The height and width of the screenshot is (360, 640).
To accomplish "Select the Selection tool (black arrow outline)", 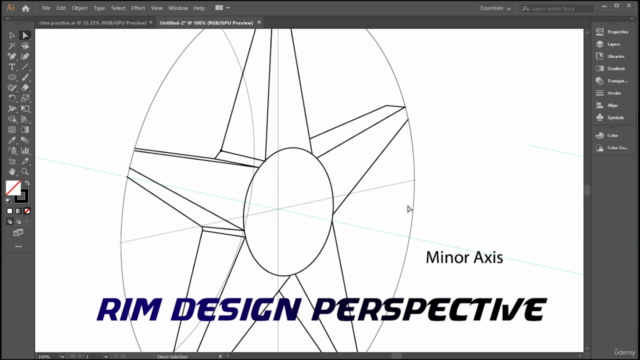I will pos(12,36).
